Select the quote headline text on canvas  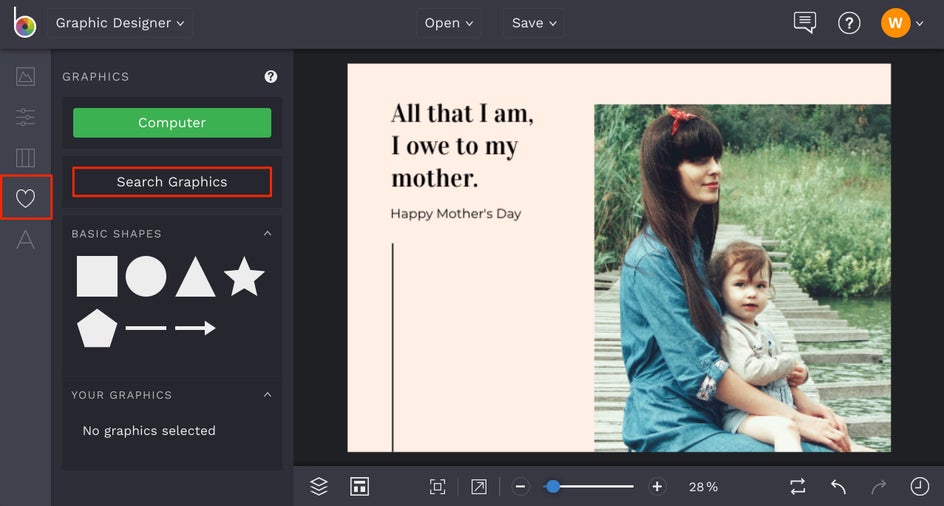click(x=462, y=146)
